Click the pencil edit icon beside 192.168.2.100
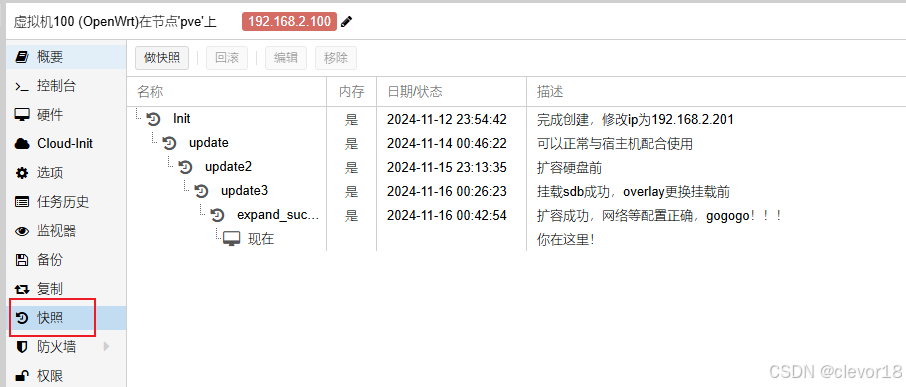Screen dimensions: 906x387 (346, 22)
